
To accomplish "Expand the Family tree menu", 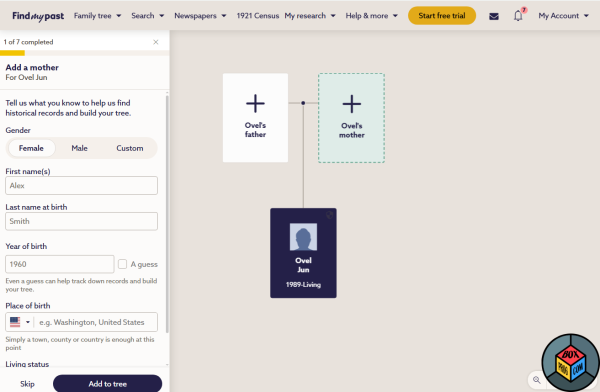I will [x=98, y=16].
